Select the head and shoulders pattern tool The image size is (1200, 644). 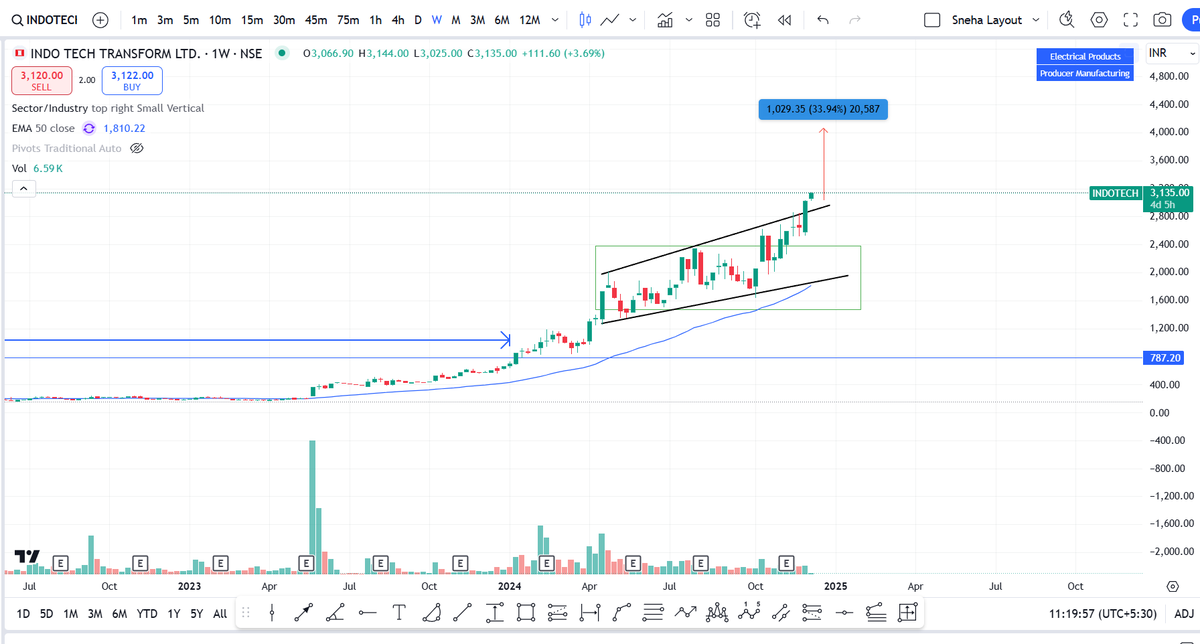[x=716, y=611]
